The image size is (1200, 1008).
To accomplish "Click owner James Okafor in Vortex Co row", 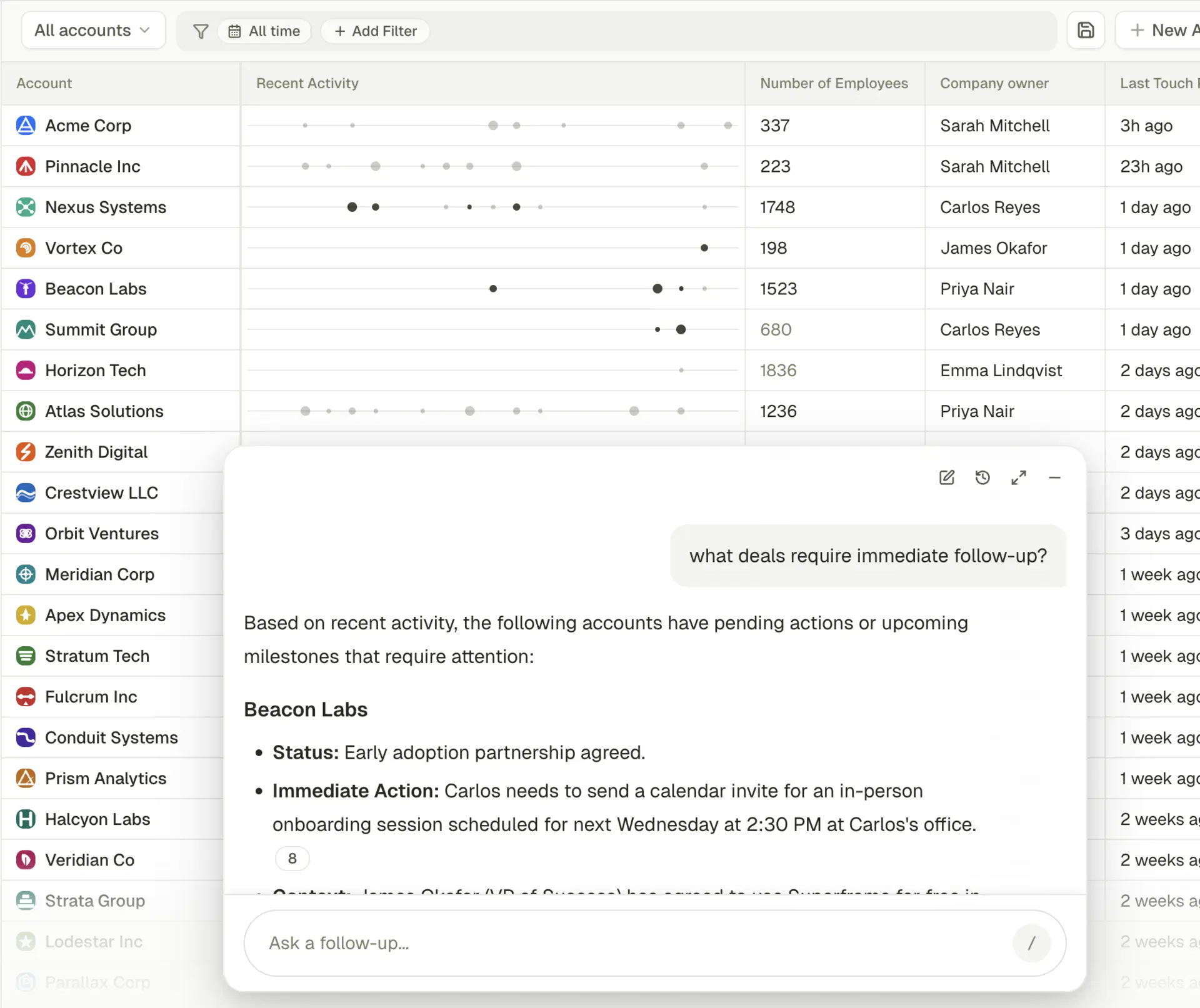I will click(994, 248).
